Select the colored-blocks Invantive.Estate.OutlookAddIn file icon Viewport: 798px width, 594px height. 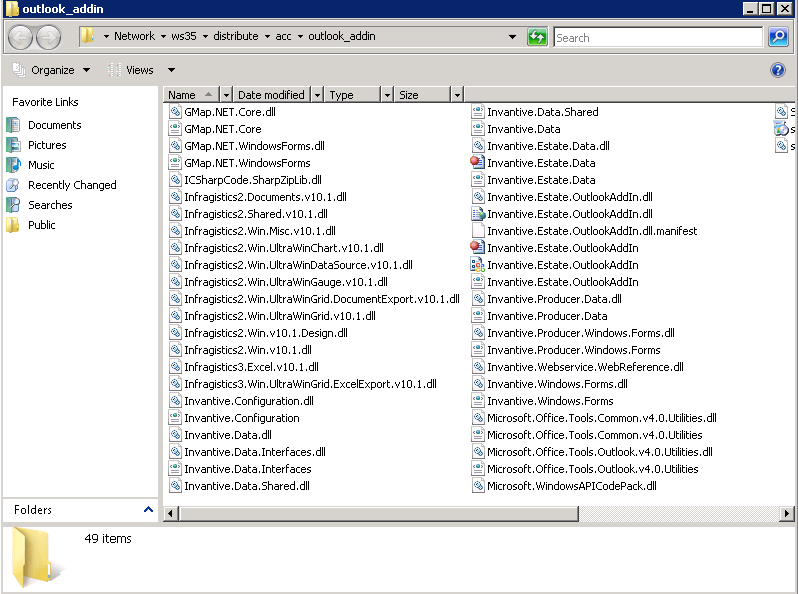click(x=477, y=265)
